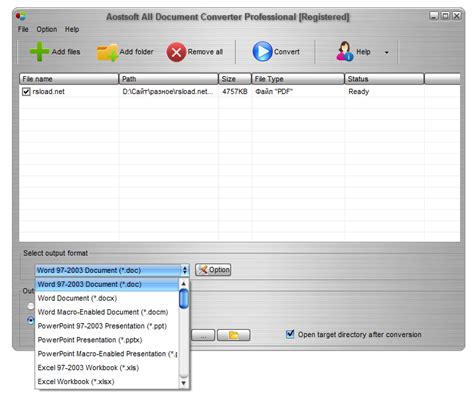Collapse the output format combo box
This screenshot has width=474, height=400.
click(x=185, y=270)
